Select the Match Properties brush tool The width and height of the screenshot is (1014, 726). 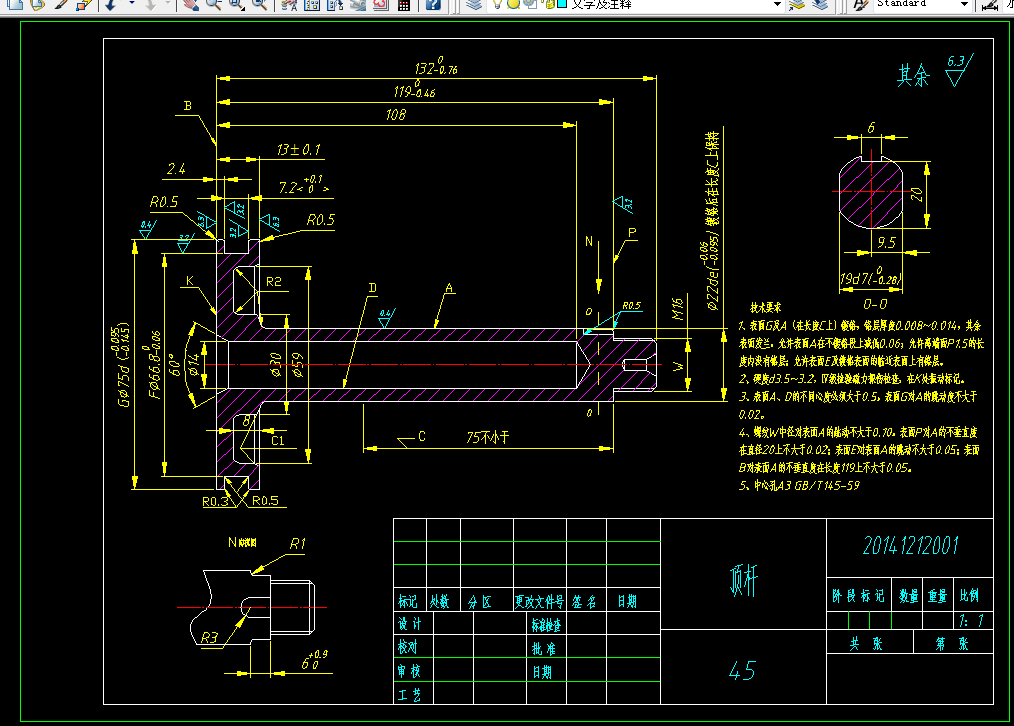point(61,4)
